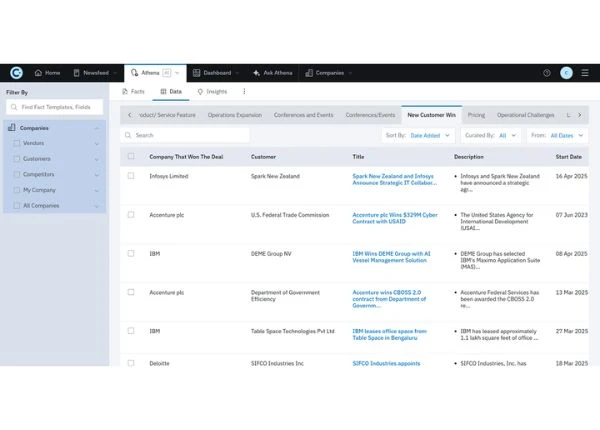
Task: Open the Athena tab dropdown arrow
Action: (177, 73)
